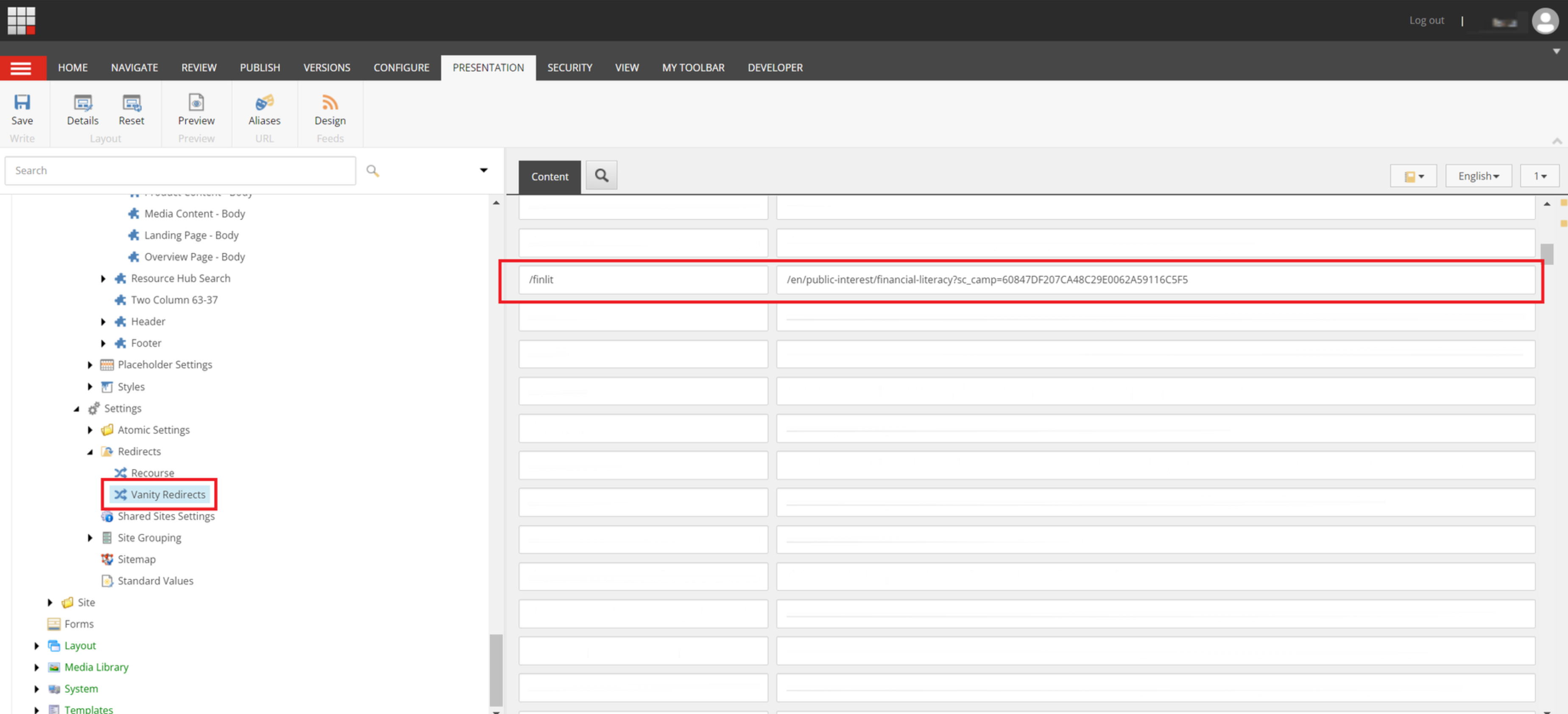Screen dimensions: 1568x714
Task: Save the current item
Action: tap(22, 113)
